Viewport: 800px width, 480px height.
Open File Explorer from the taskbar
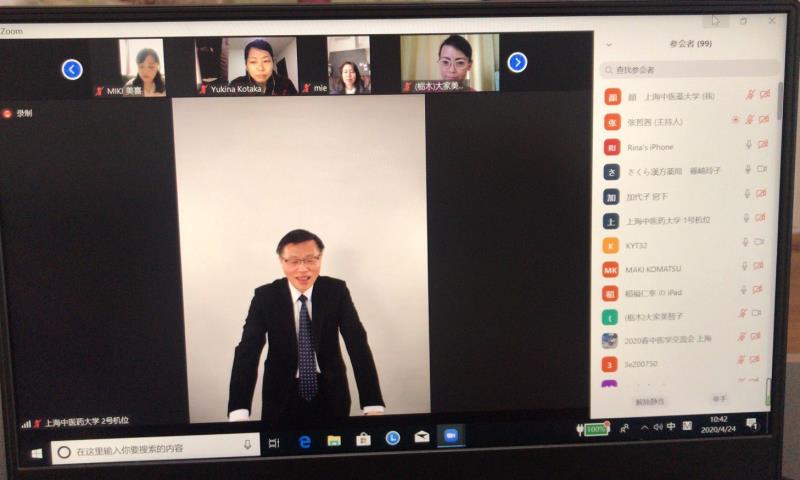click(x=334, y=440)
